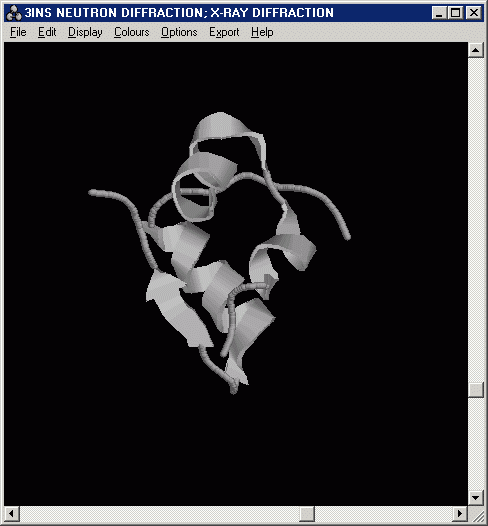Maximize the 3INS window

pos(455,13)
